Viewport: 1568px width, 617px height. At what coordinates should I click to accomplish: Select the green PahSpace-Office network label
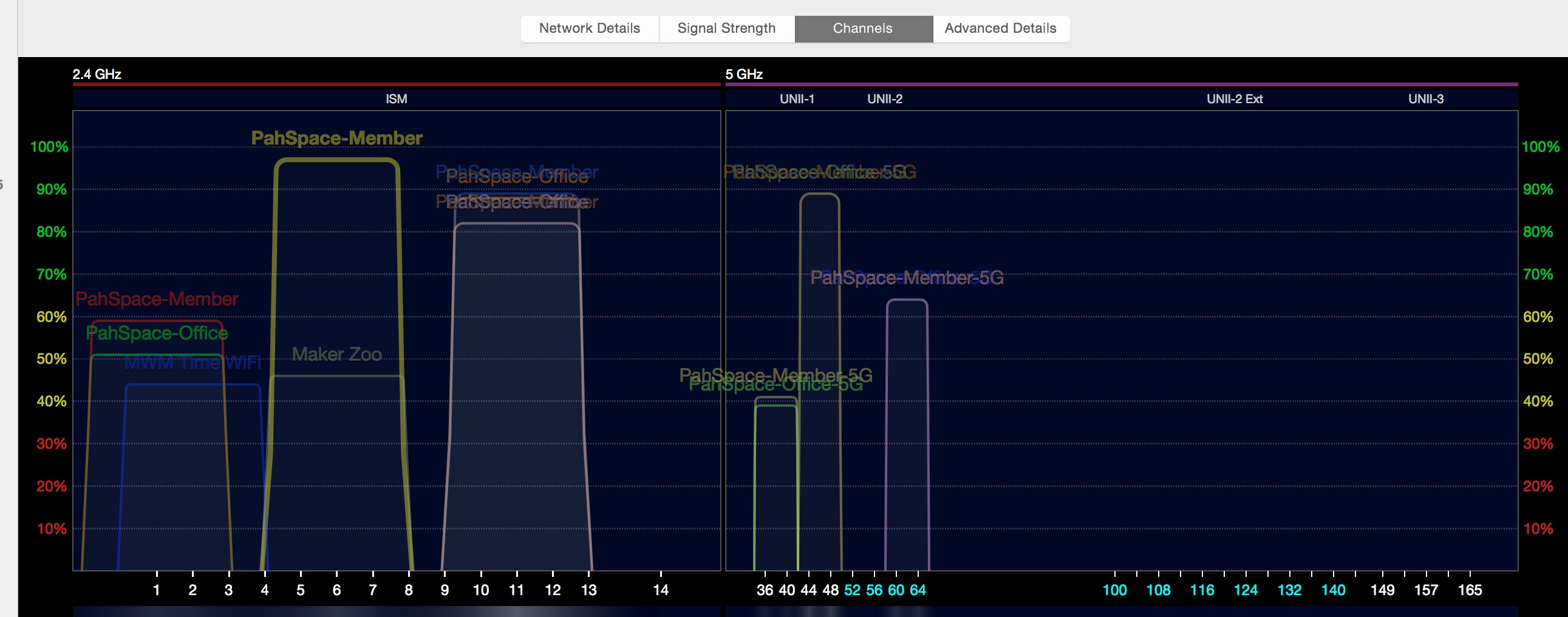(157, 333)
